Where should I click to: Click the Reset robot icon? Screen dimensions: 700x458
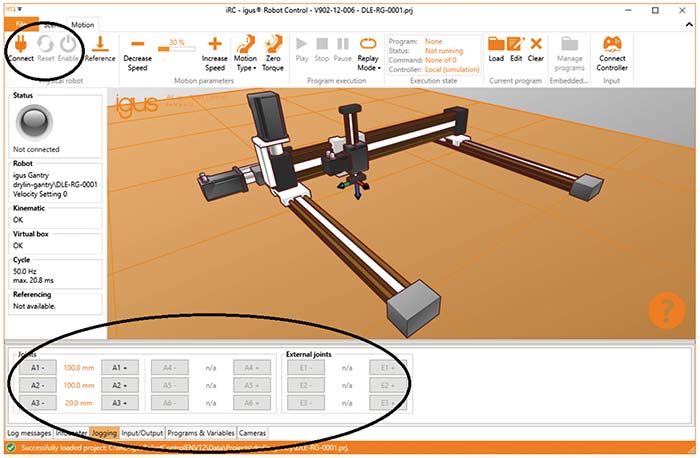coord(46,44)
